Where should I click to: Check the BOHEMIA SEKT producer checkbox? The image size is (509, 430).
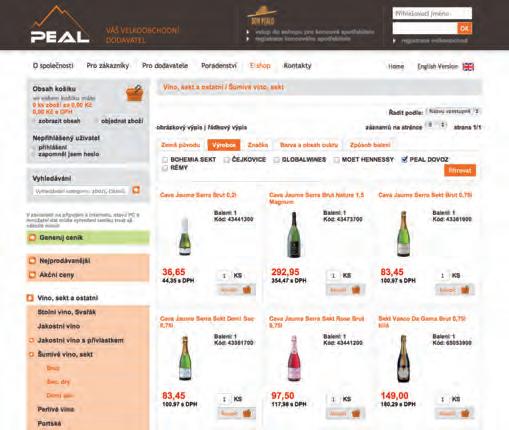pos(165,160)
